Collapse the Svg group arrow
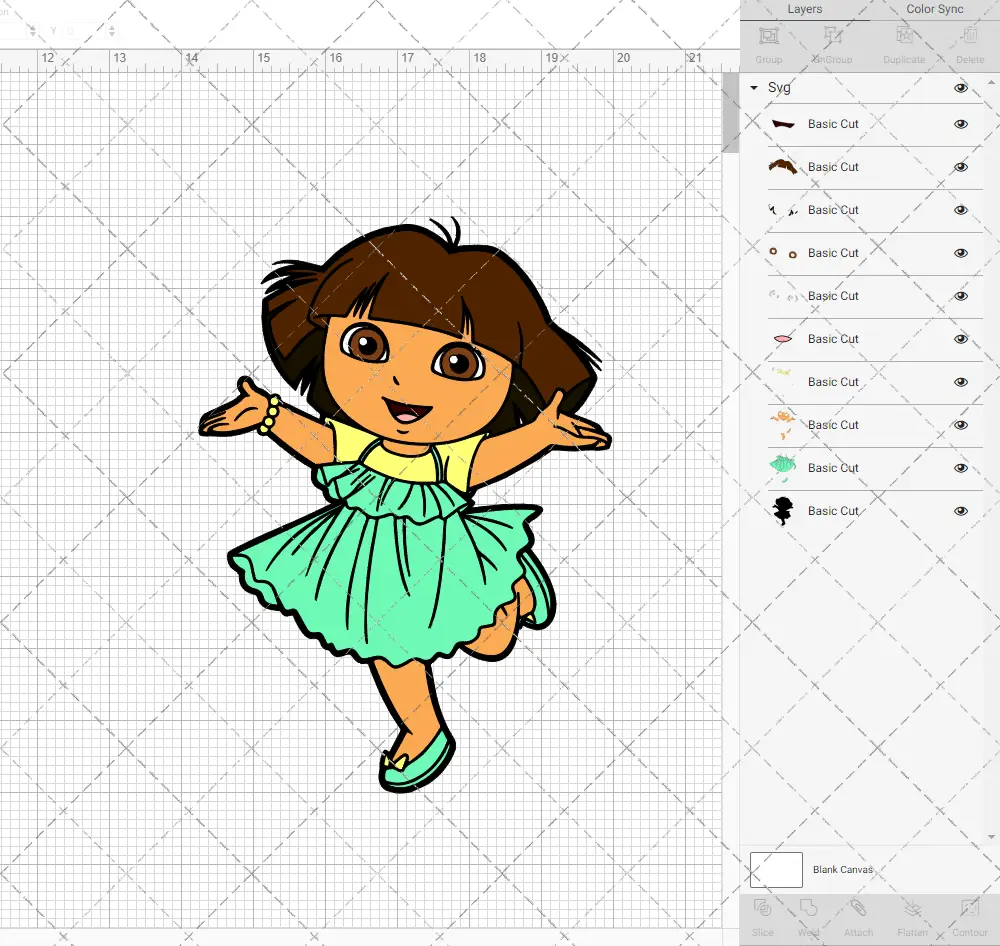The width and height of the screenshot is (1000, 946). click(754, 87)
